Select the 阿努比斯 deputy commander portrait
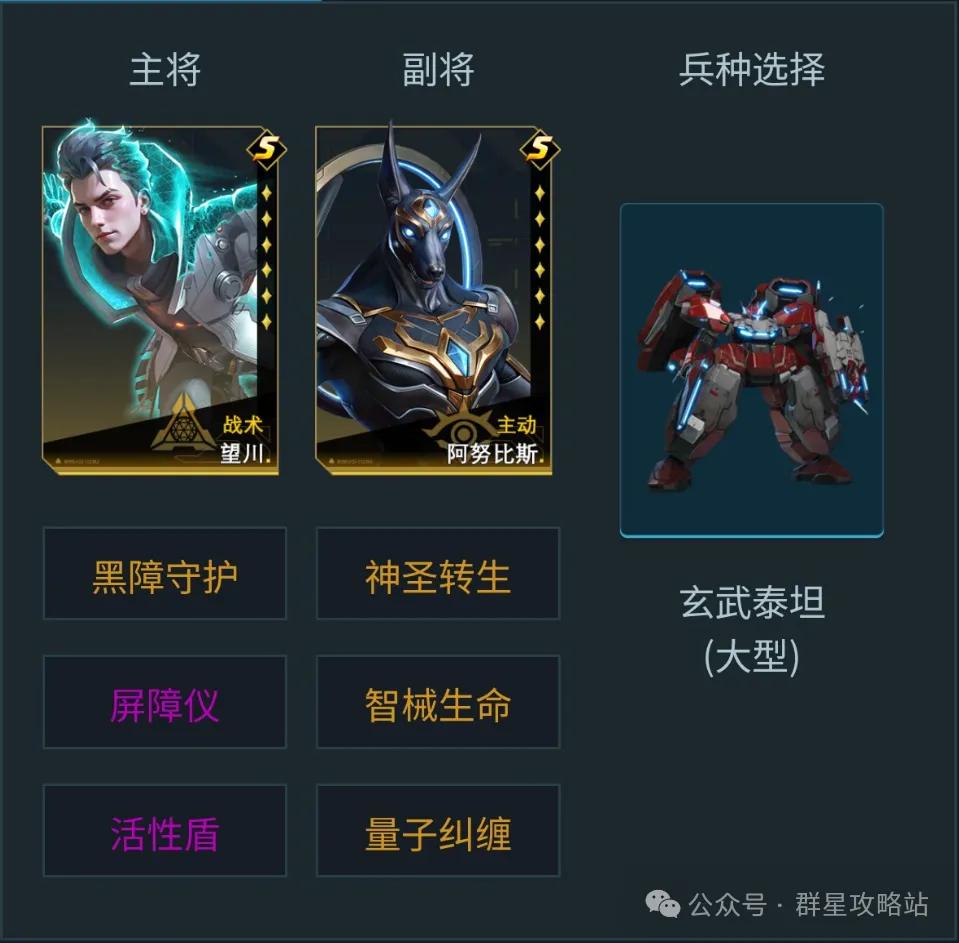Viewport: 959px width, 943px height. point(434,300)
